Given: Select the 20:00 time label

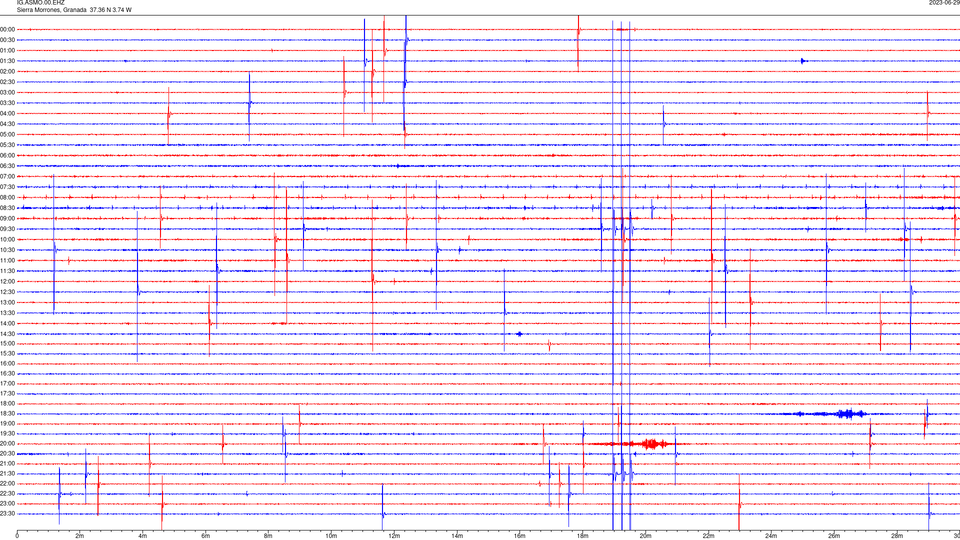Looking at the screenshot, I should (7, 444).
